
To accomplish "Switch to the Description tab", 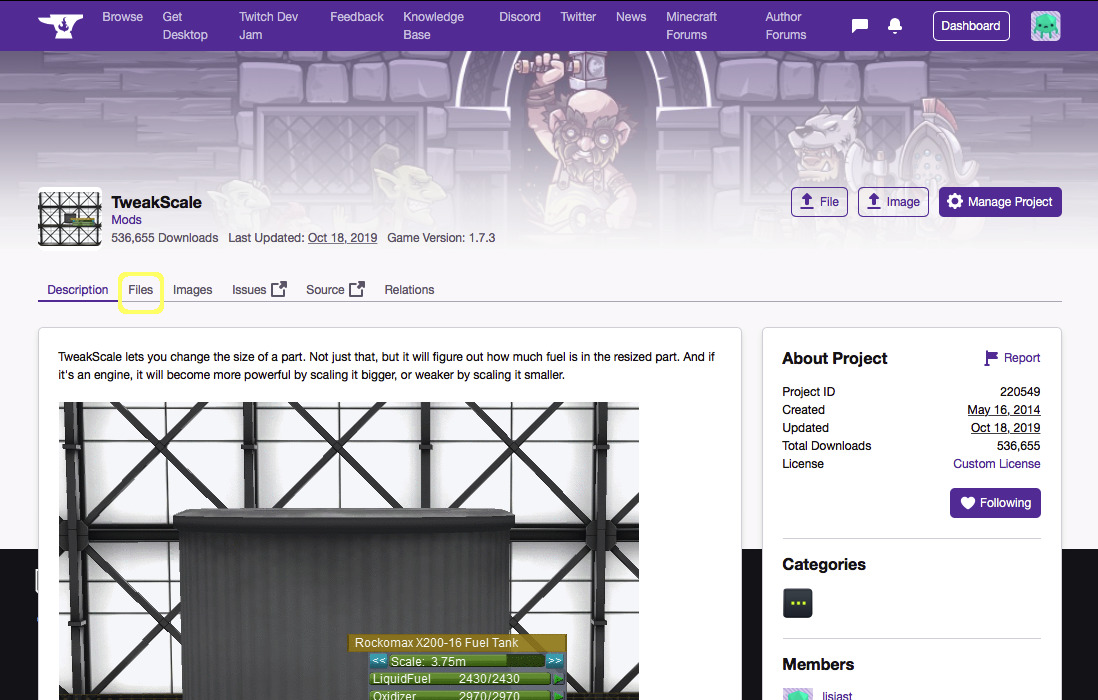I will click(78, 289).
